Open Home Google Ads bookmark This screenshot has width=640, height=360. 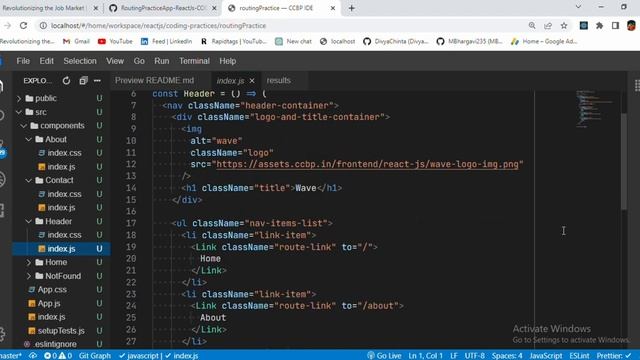coord(544,41)
